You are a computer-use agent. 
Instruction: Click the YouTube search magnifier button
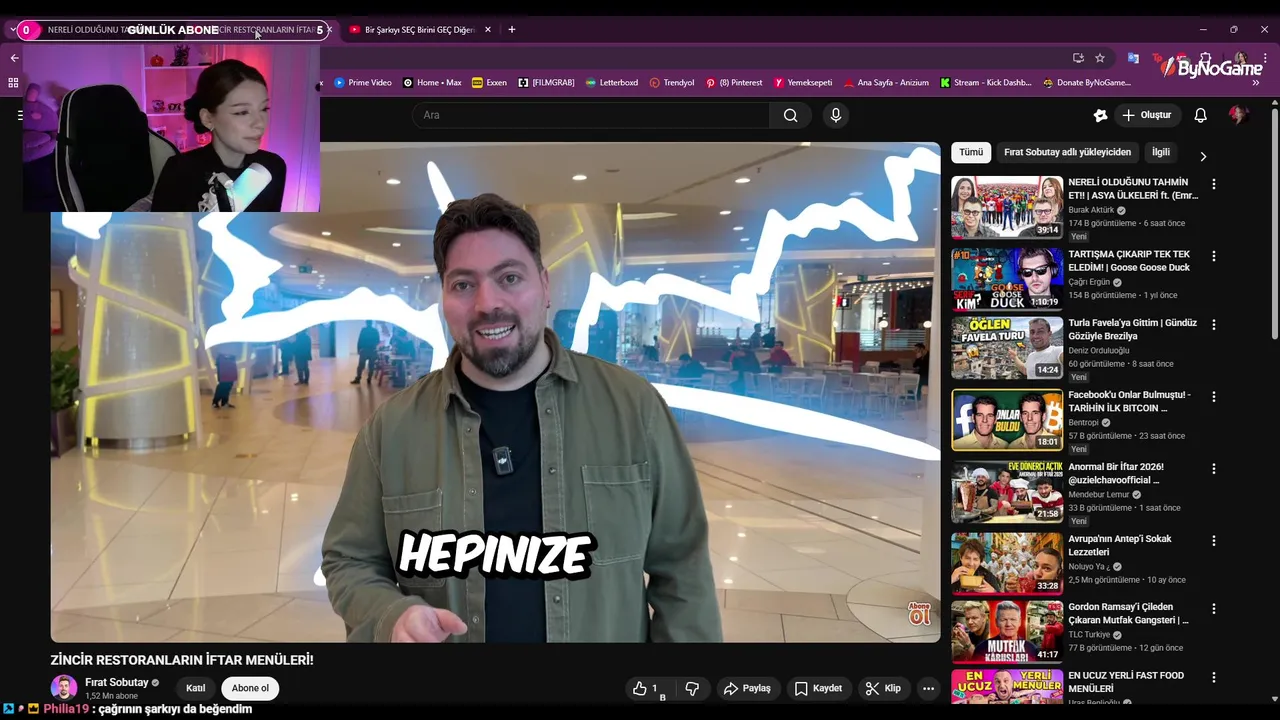pos(790,115)
